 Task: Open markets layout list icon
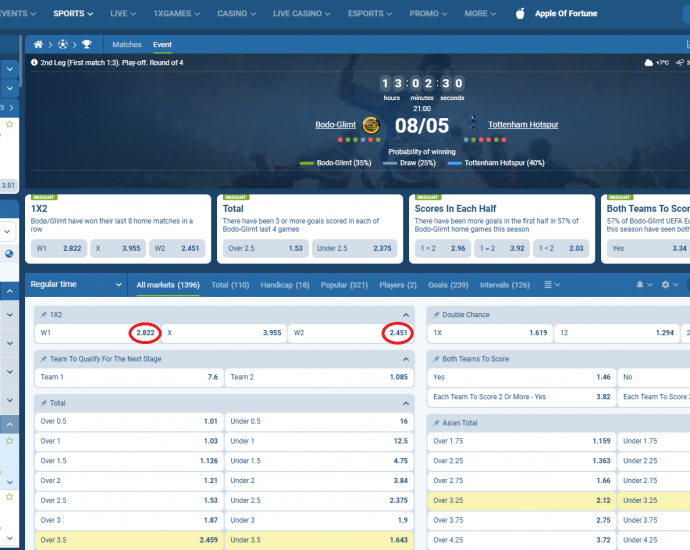[548, 285]
